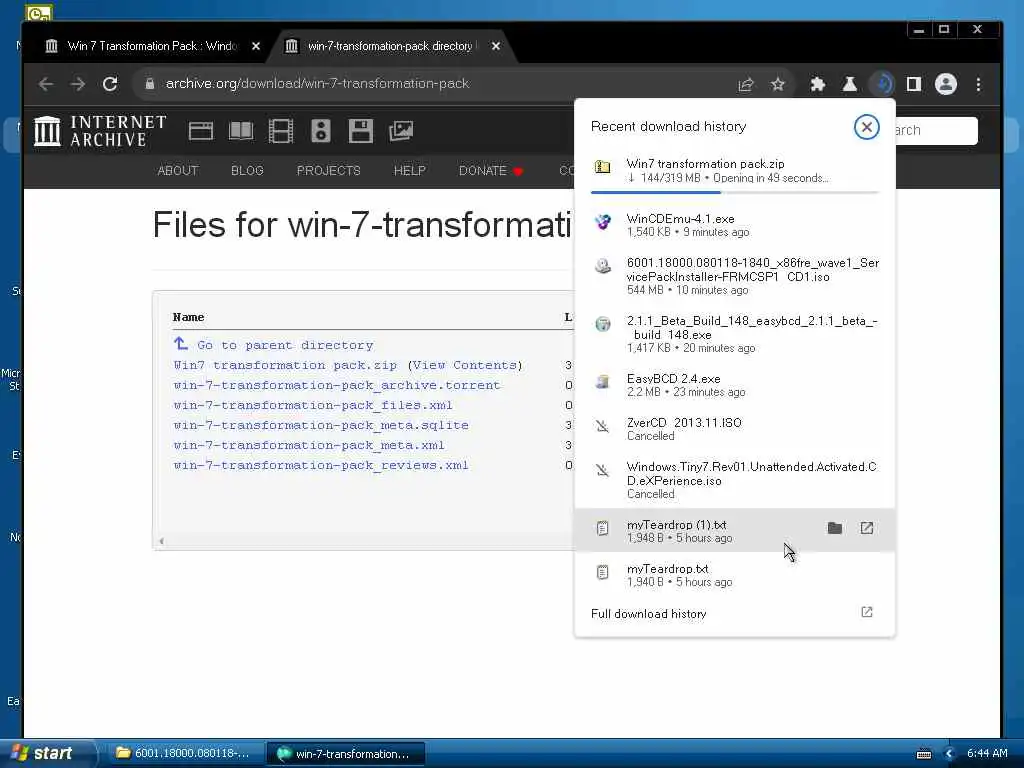1024x768 pixels.
Task: Select the myTeardrop.txt download entry
Action: click(734, 575)
